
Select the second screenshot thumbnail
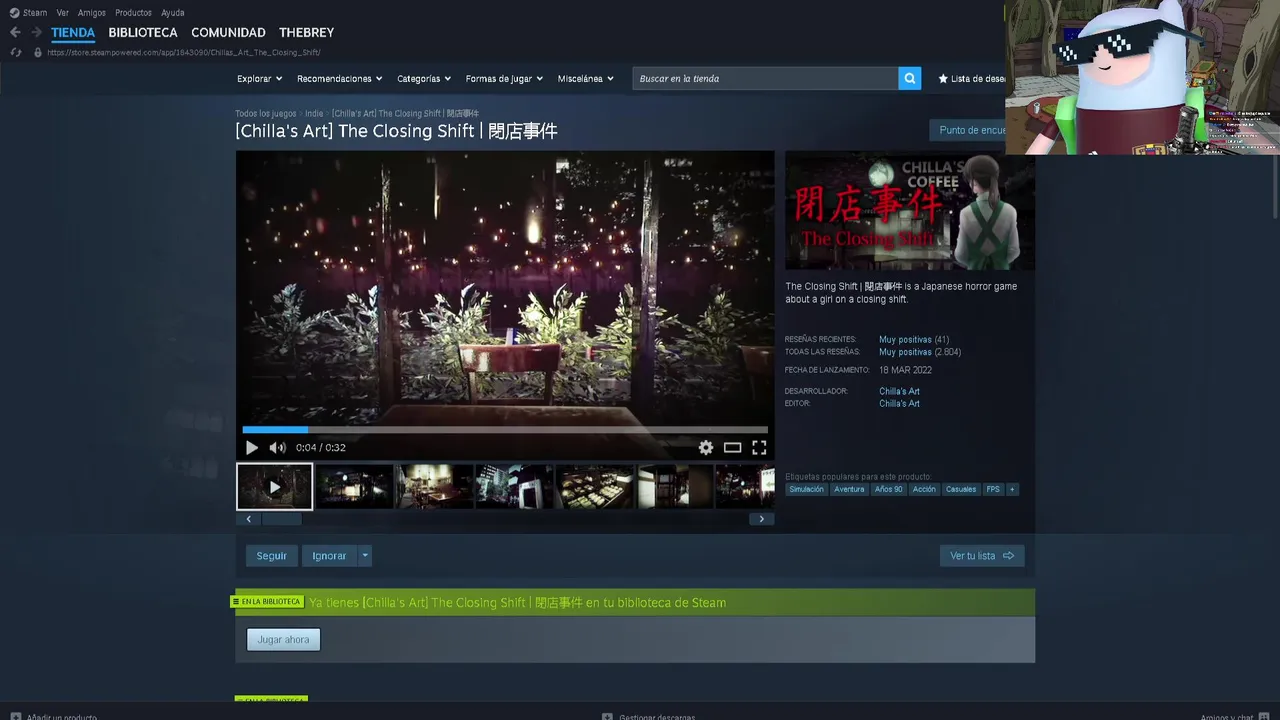click(355, 487)
